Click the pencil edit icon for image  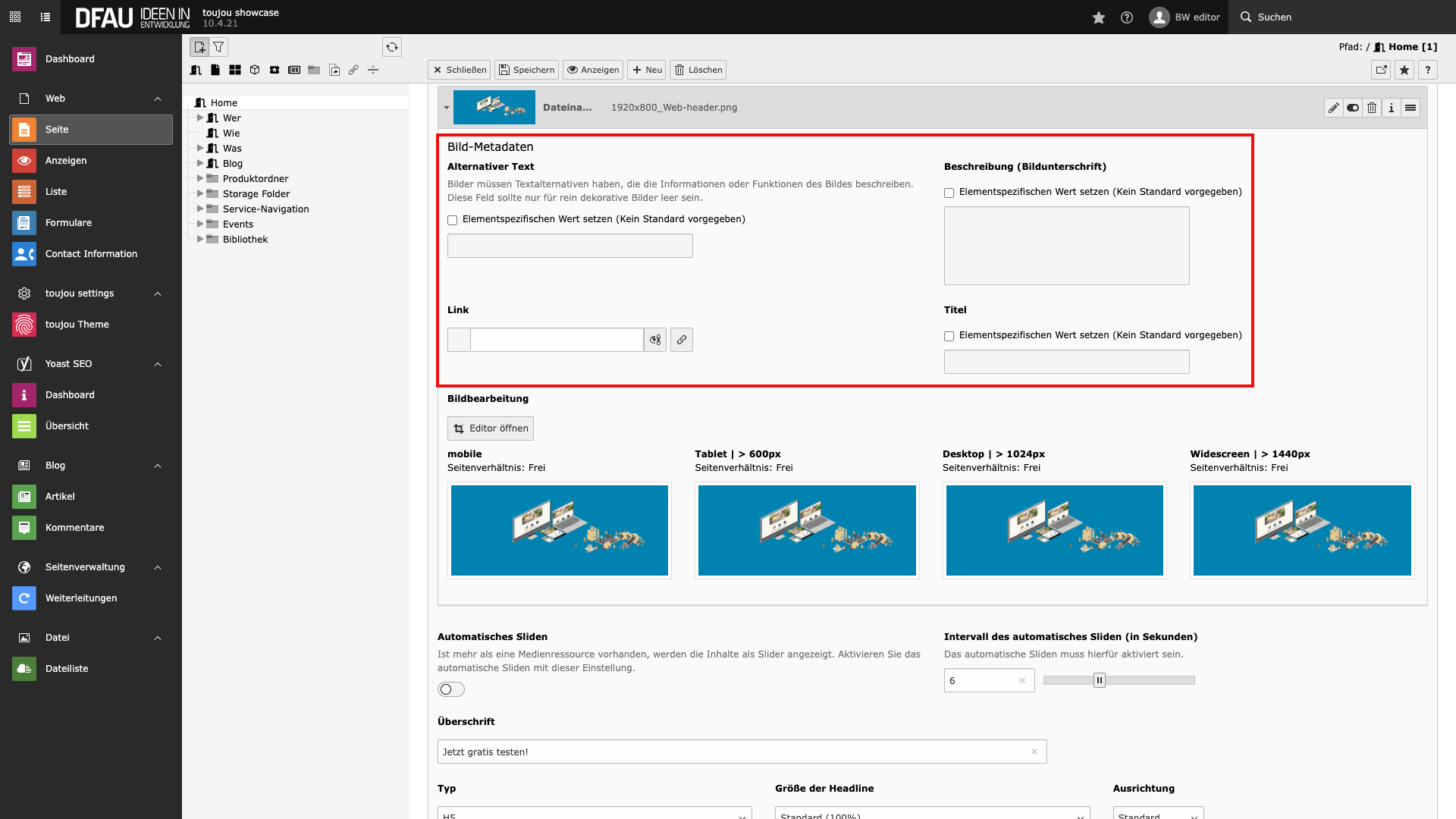pos(1333,108)
